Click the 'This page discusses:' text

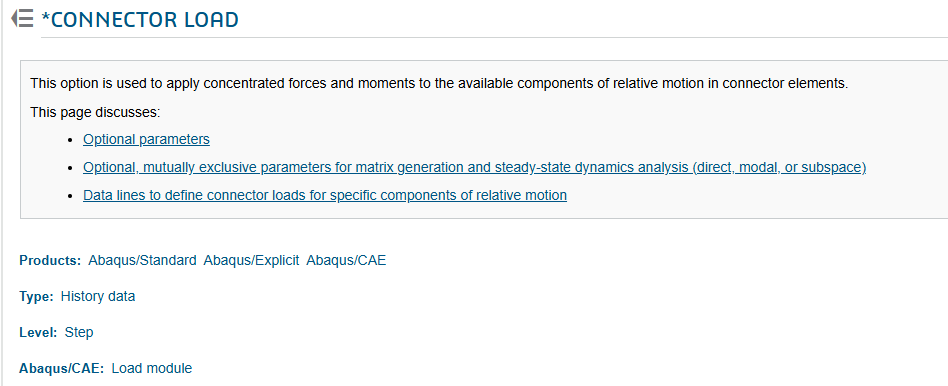[x=95, y=113]
